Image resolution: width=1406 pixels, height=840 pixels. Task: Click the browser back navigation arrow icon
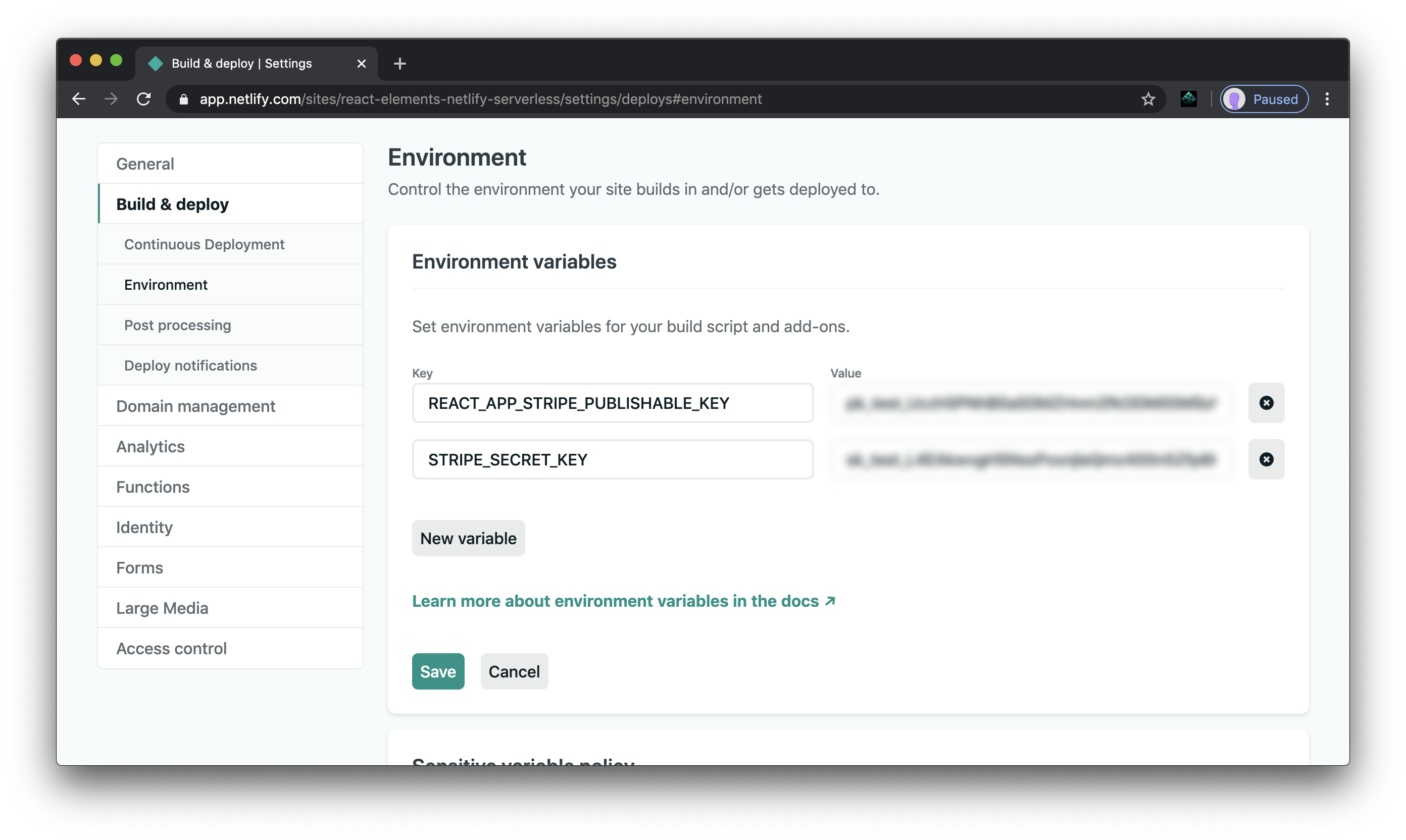[x=79, y=99]
